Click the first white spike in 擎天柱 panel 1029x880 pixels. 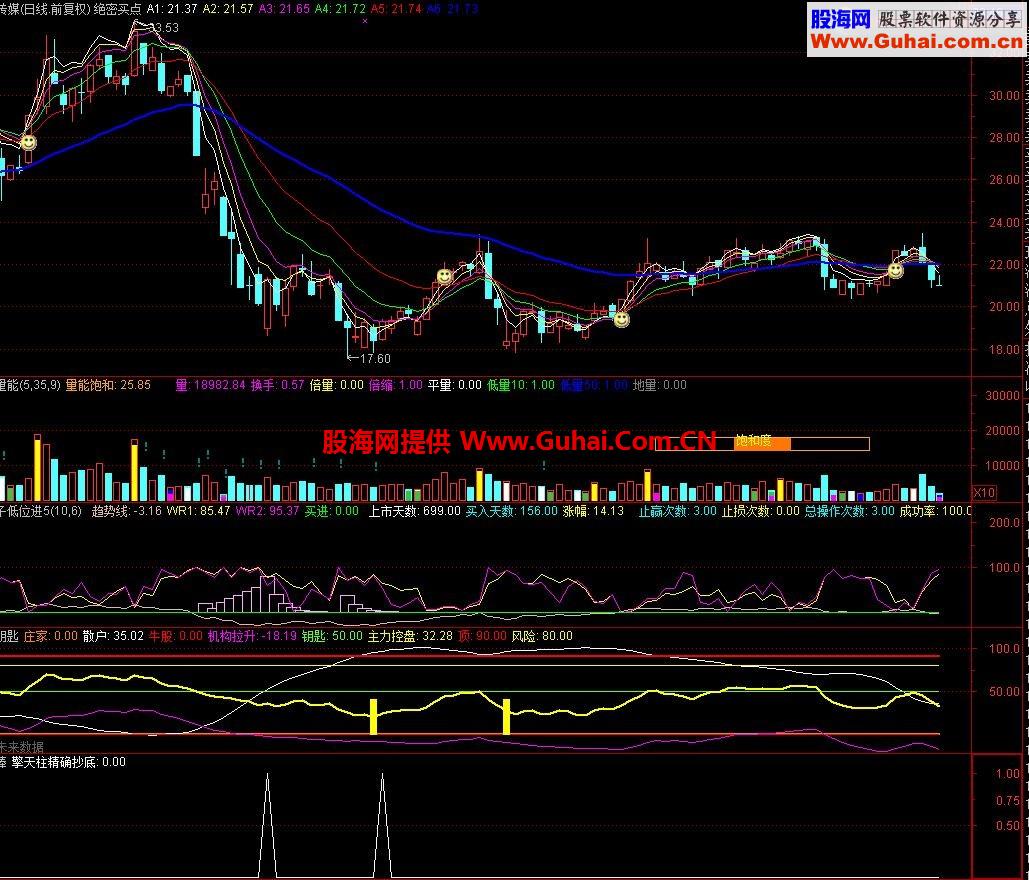[x=267, y=825]
